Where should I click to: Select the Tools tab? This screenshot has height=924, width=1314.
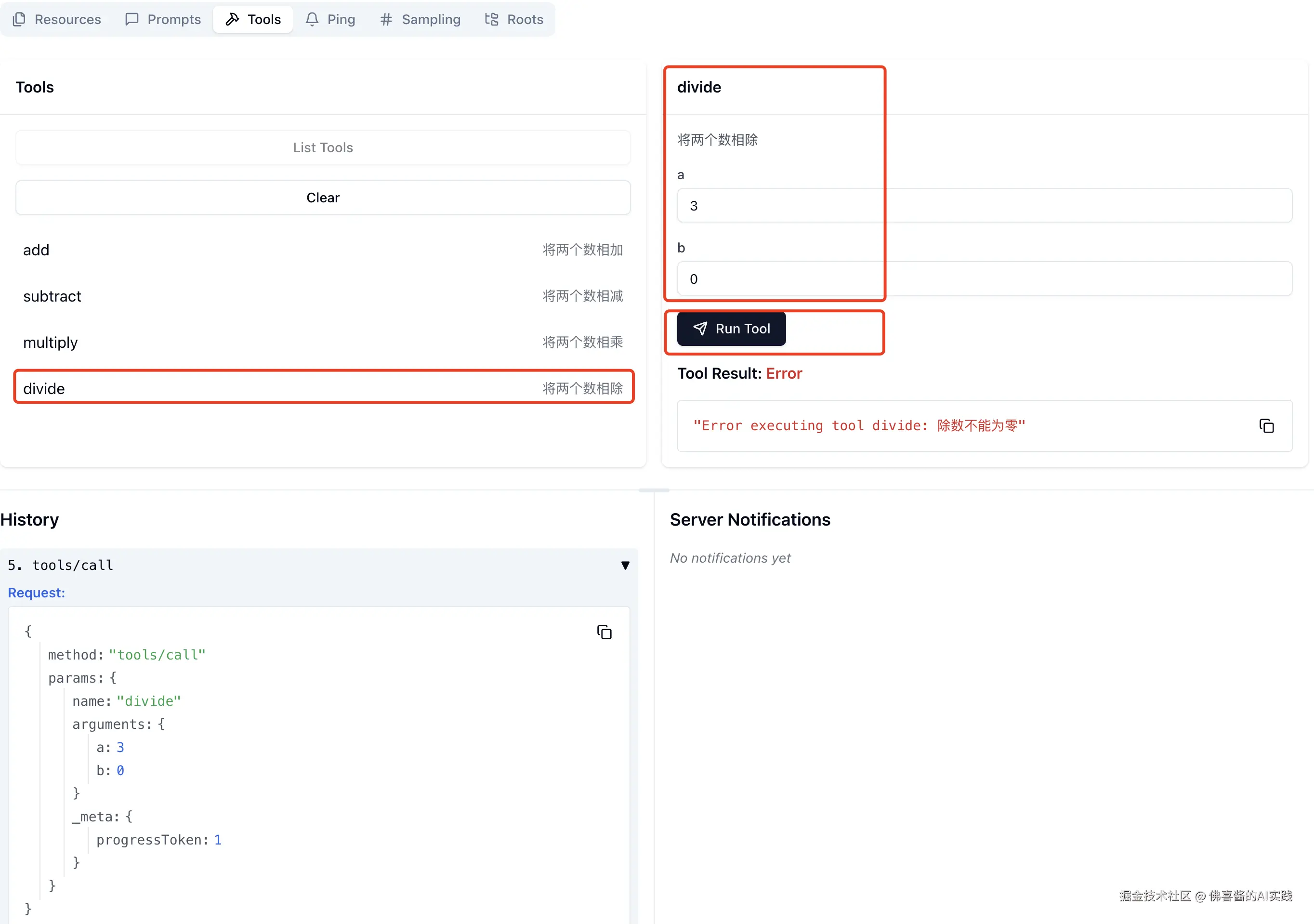(253, 19)
